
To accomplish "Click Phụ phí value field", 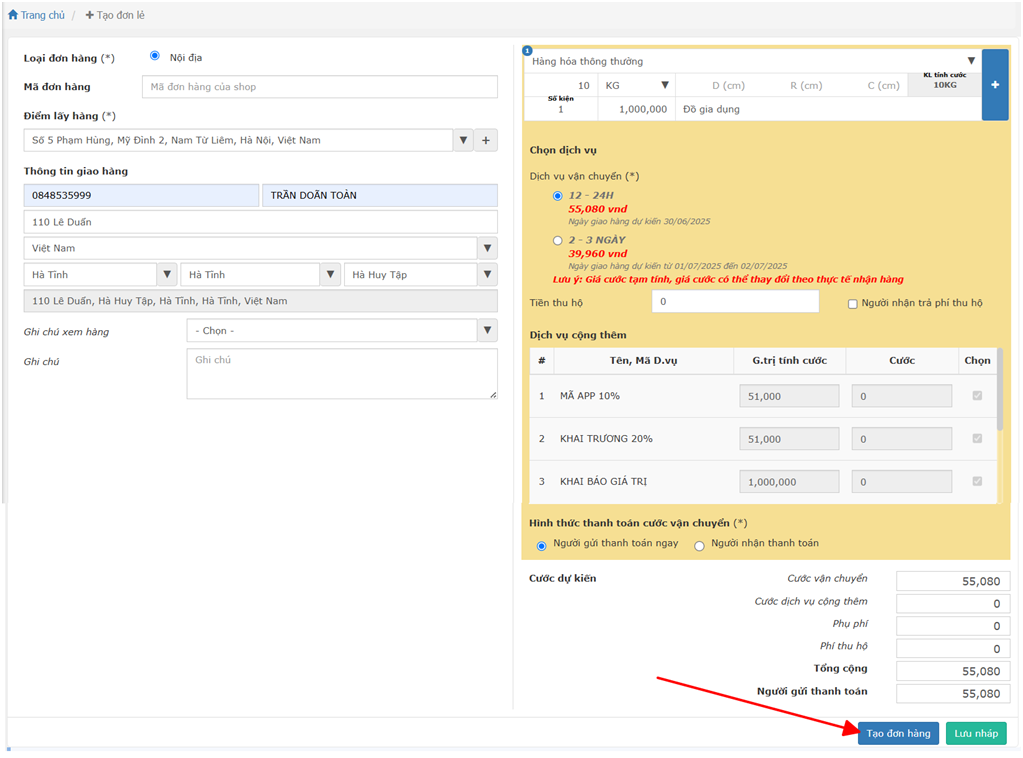I will 953,626.
